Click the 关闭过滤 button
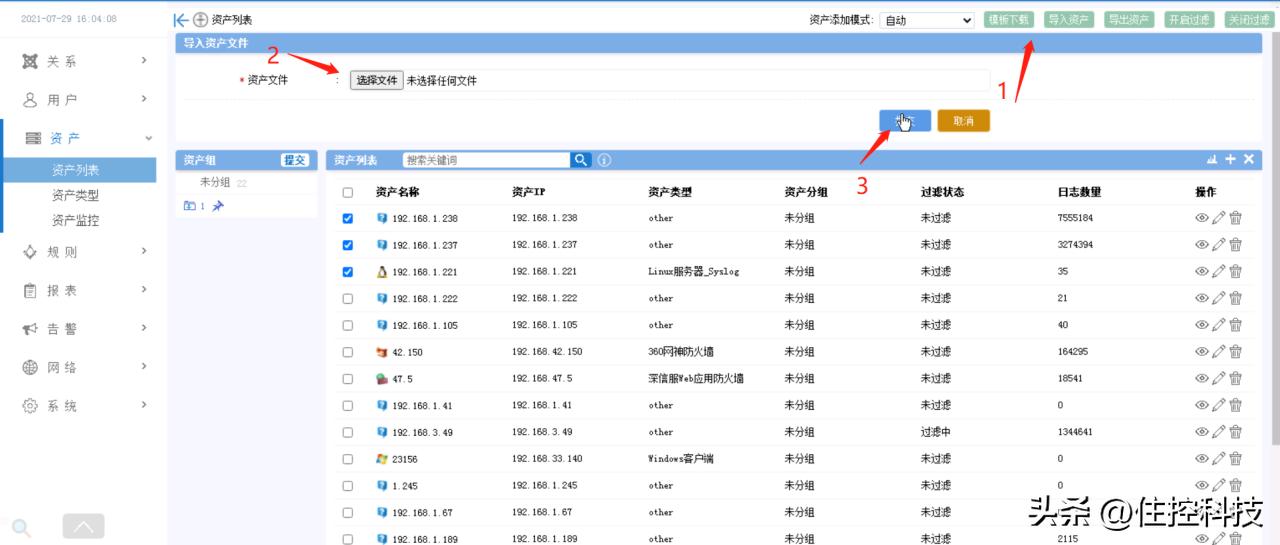1280x545 pixels. [1249, 19]
